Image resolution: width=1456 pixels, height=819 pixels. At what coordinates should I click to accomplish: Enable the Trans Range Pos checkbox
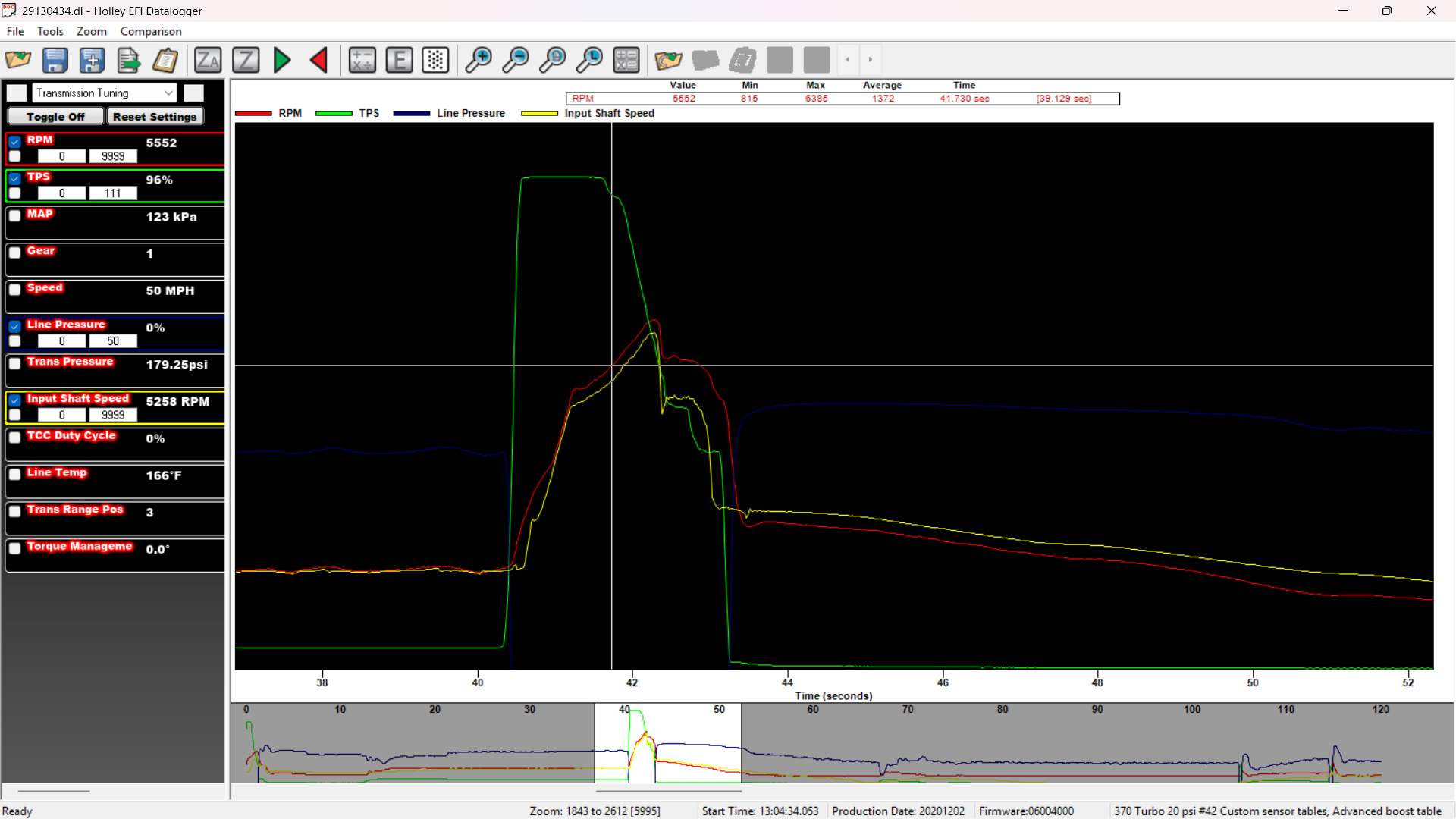point(14,511)
